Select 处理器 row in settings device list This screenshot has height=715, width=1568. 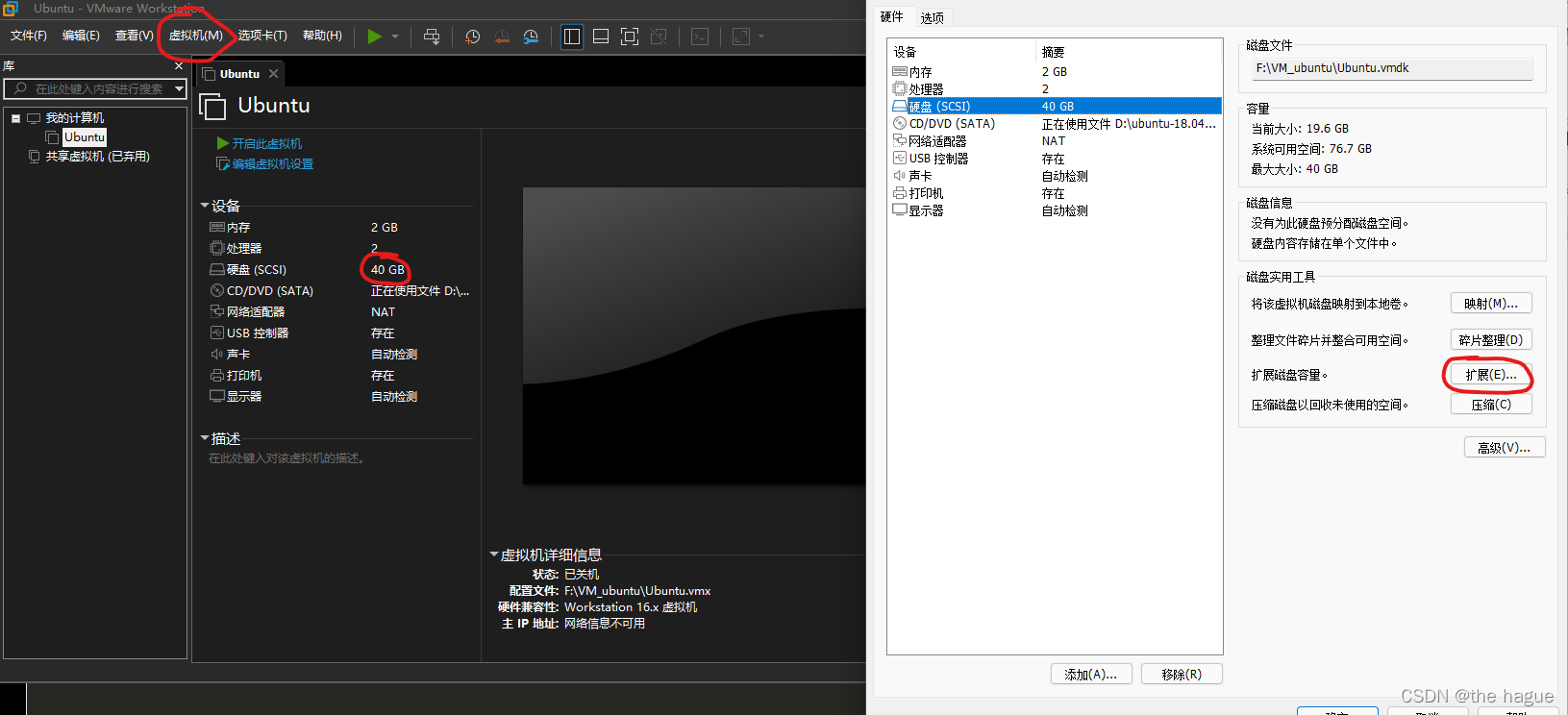click(x=1056, y=89)
